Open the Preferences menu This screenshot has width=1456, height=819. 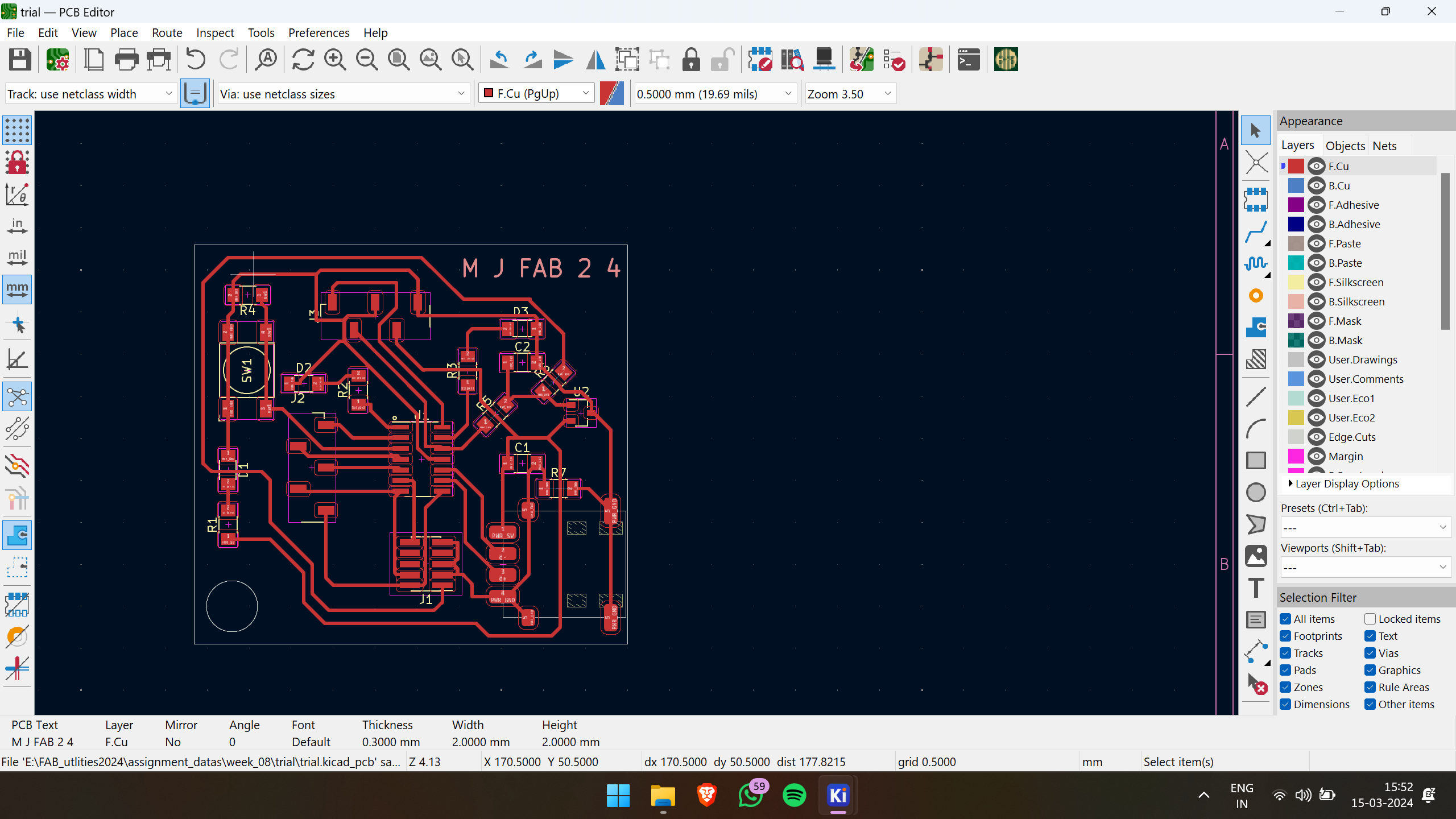point(318,32)
